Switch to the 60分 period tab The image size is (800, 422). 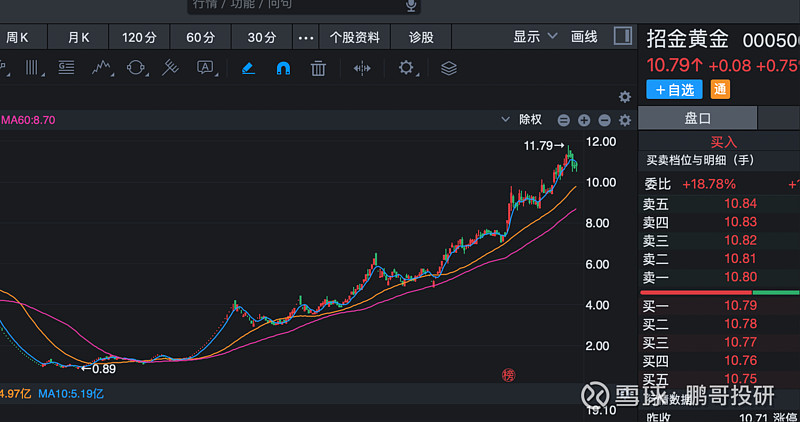tap(201, 37)
